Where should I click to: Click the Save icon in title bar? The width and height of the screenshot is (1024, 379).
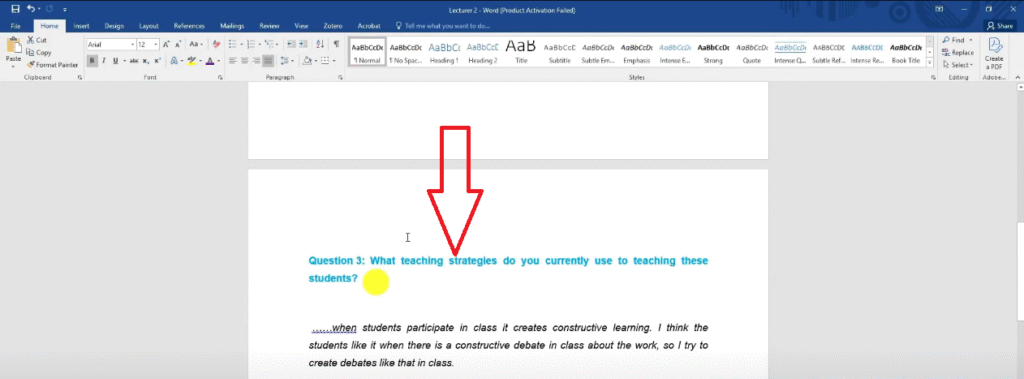coord(16,9)
